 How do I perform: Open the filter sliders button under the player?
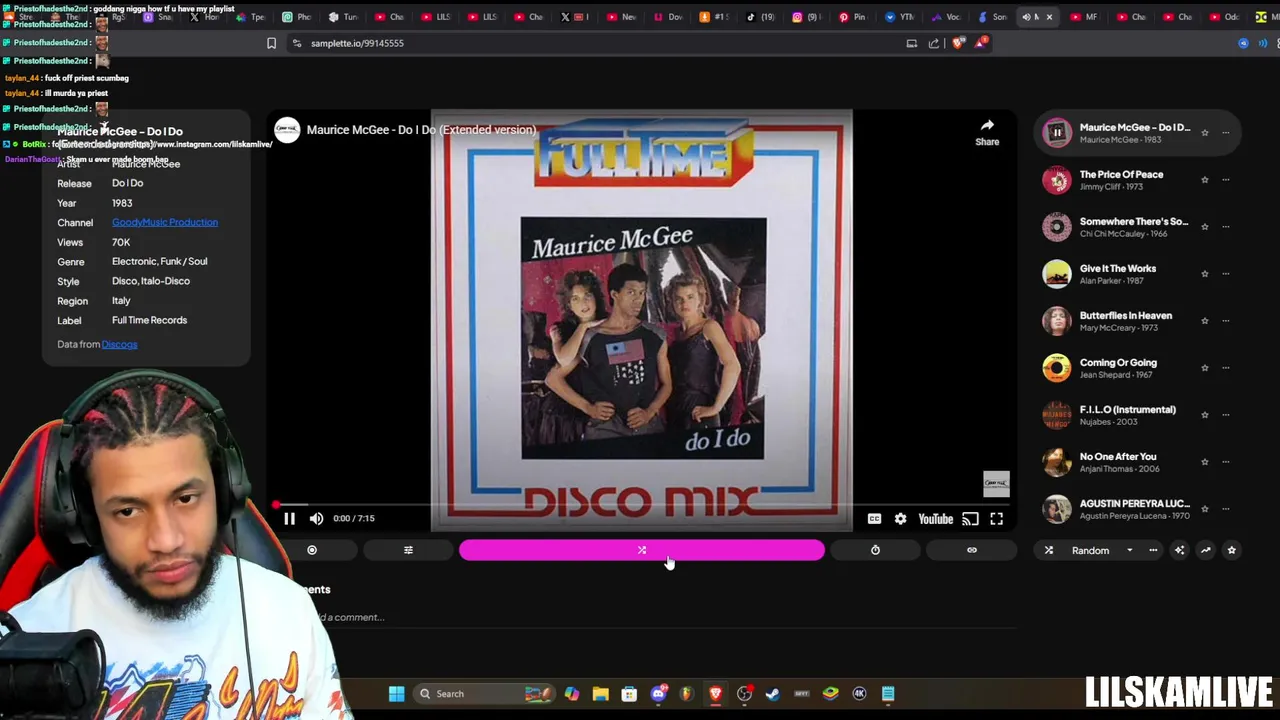point(408,550)
